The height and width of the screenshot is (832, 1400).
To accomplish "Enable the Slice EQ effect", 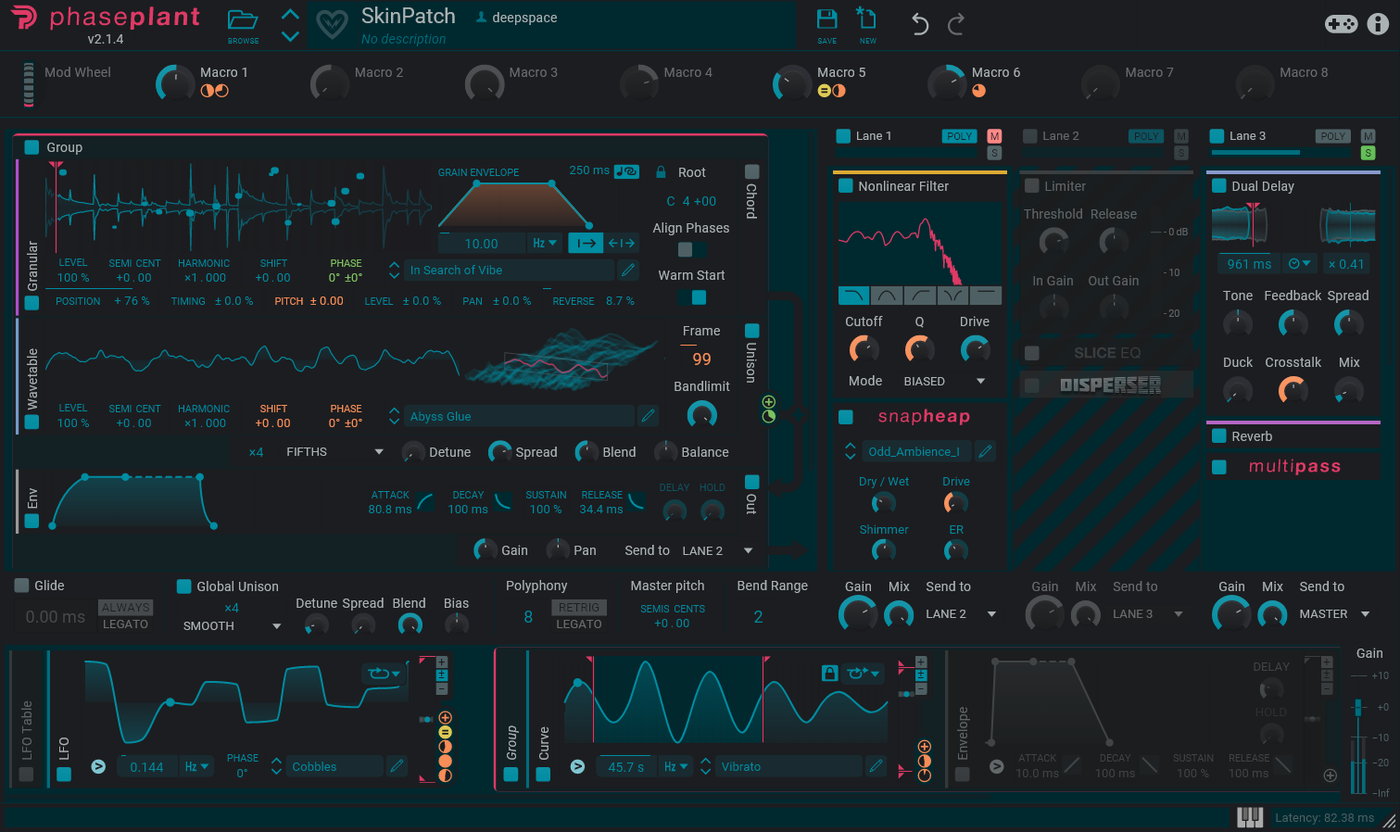I will click(1031, 352).
